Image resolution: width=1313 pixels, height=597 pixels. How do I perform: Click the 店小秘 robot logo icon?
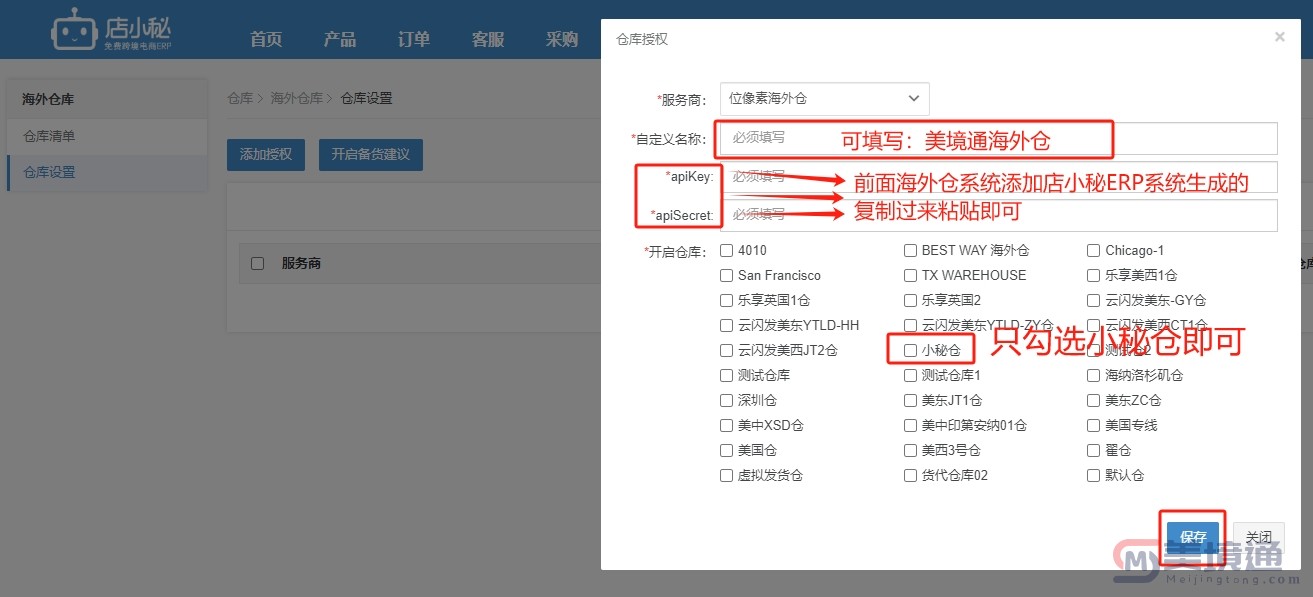tap(74, 30)
